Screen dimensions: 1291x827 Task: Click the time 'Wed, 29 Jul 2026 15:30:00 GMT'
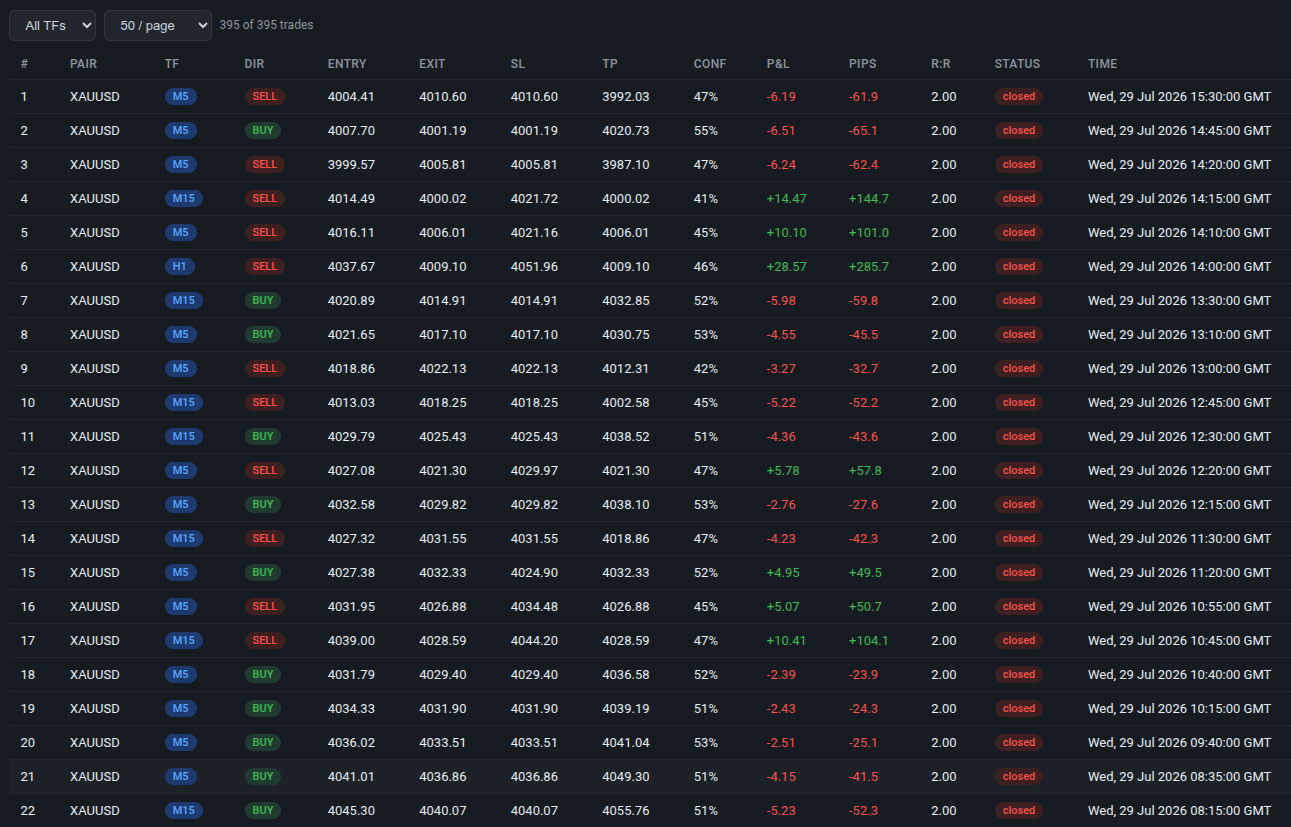click(x=1180, y=97)
